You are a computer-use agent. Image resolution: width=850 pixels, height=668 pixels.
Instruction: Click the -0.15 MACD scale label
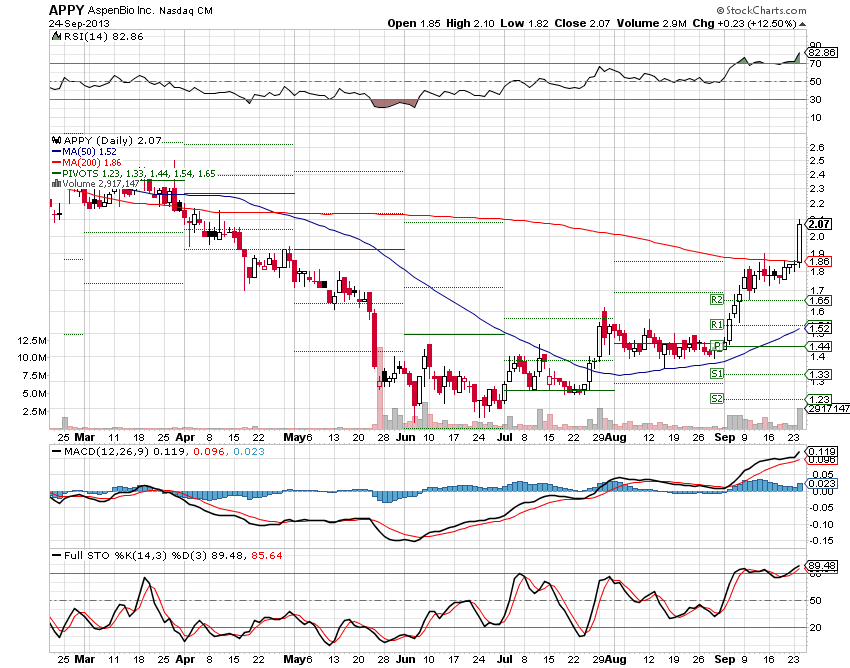tap(819, 541)
